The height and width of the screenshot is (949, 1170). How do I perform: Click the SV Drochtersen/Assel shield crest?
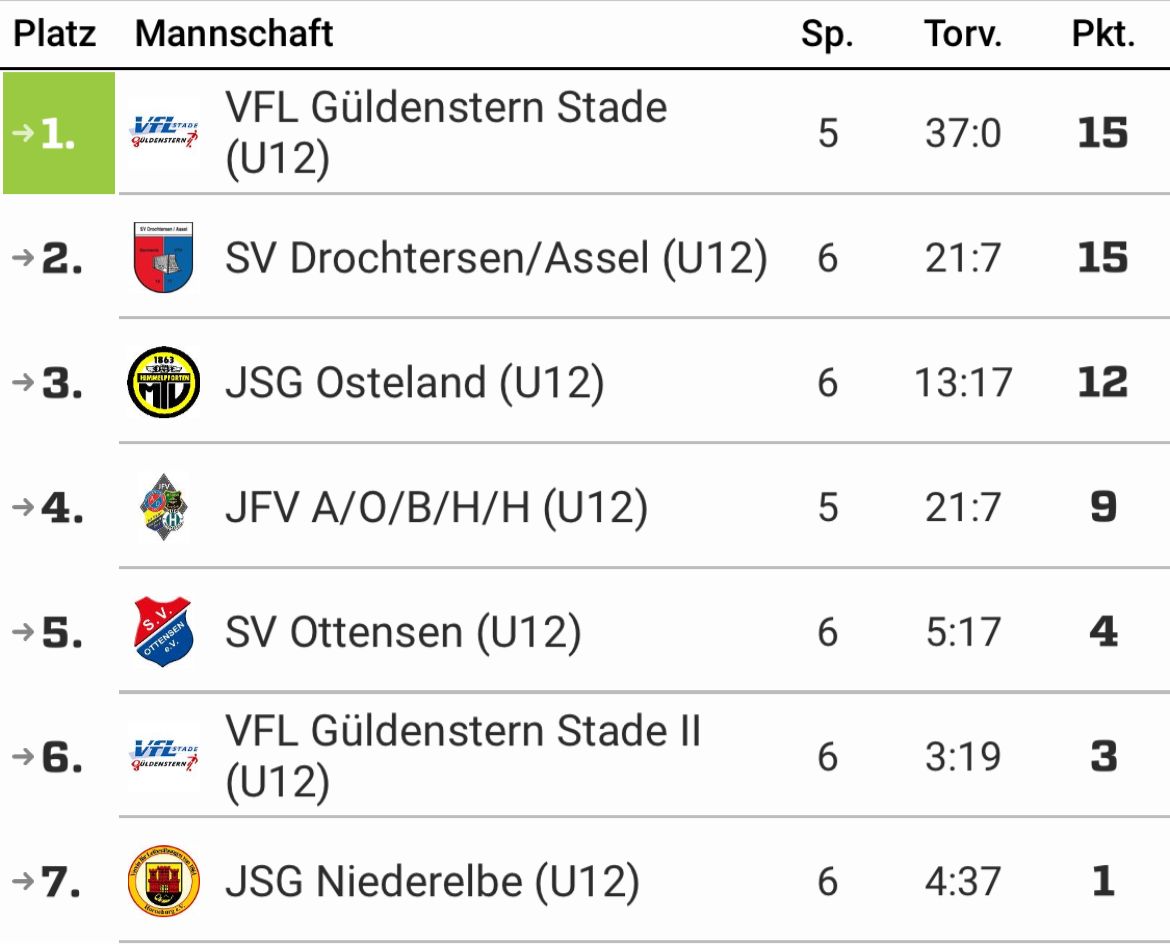(x=163, y=257)
